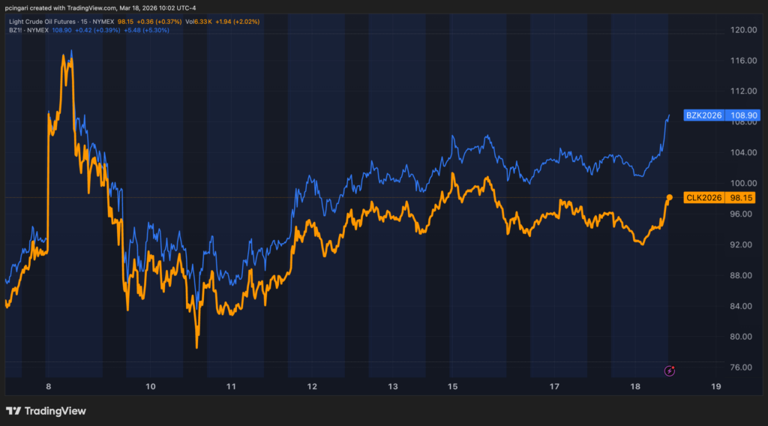This screenshot has height=426, width=768.
Task: Click the orange dot at the crude line end
Action: 670,197
